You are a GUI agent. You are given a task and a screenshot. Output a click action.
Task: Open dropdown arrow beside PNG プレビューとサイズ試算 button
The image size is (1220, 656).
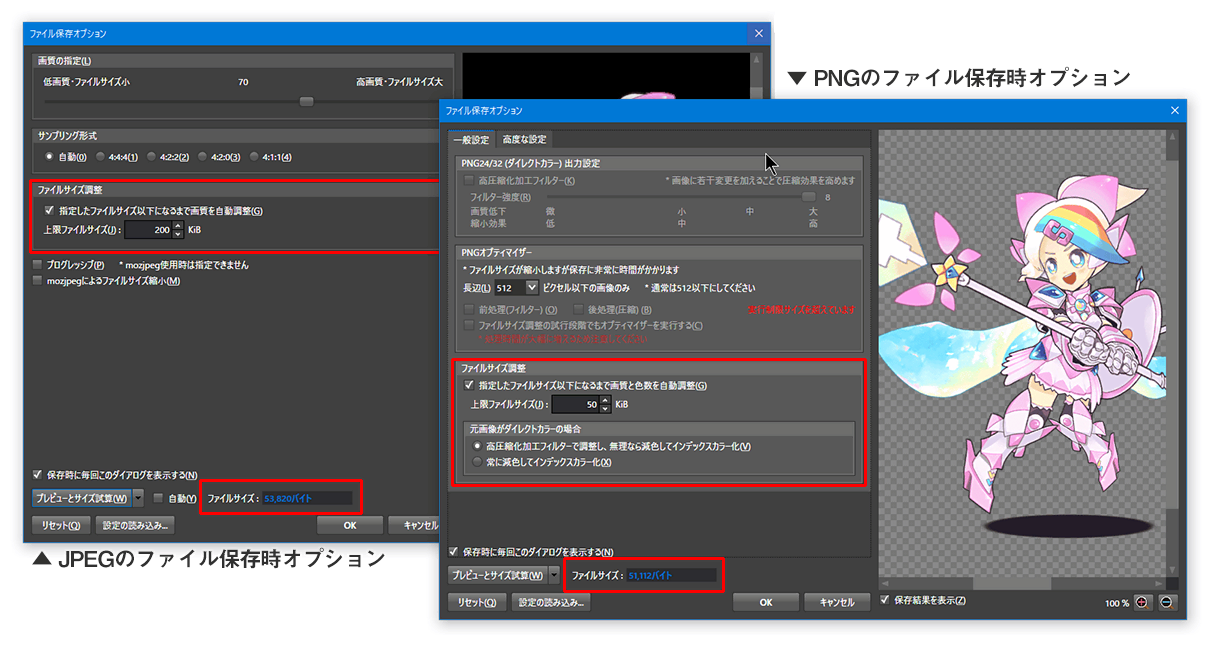[555, 575]
